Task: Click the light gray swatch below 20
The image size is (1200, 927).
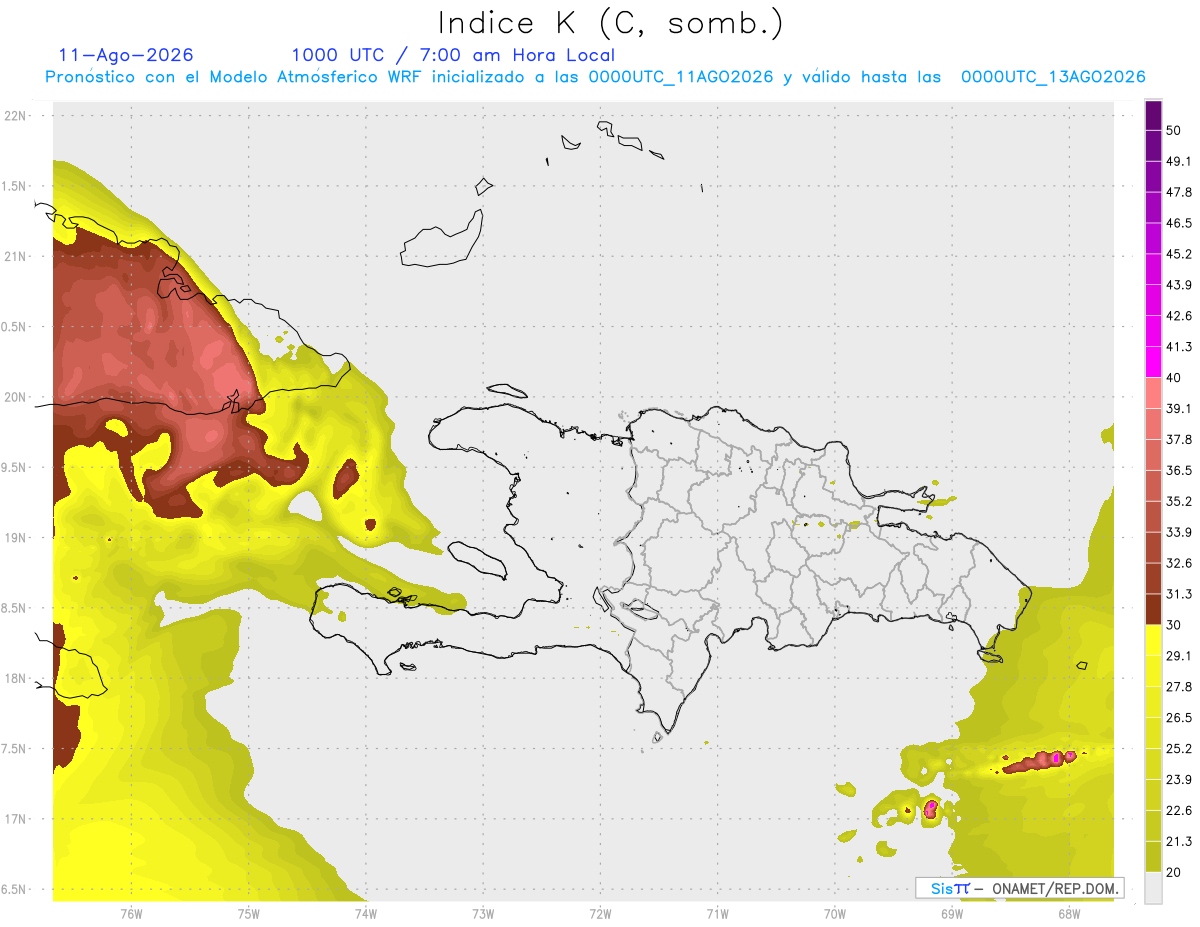Action: [1154, 888]
